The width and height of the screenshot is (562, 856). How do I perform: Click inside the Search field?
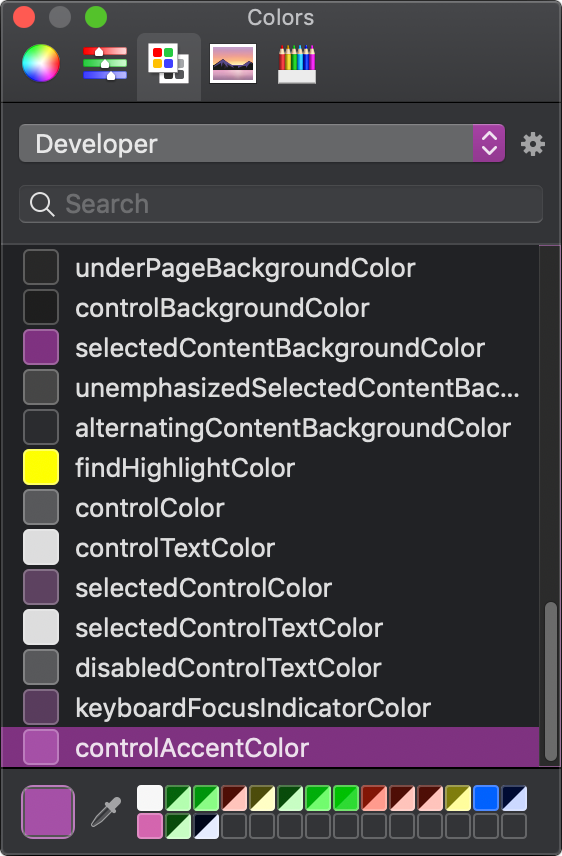281,204
